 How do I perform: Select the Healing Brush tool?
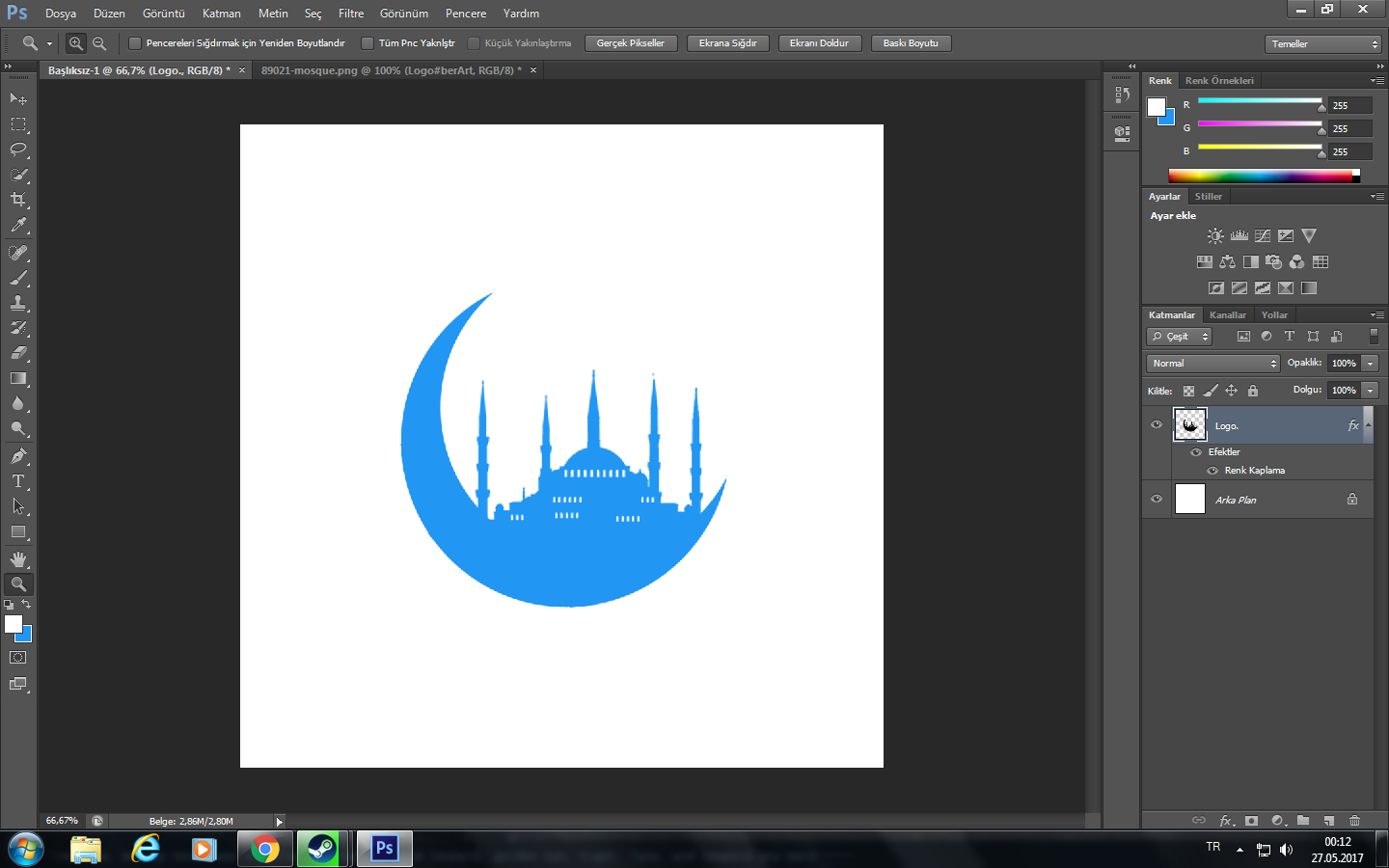18,253
